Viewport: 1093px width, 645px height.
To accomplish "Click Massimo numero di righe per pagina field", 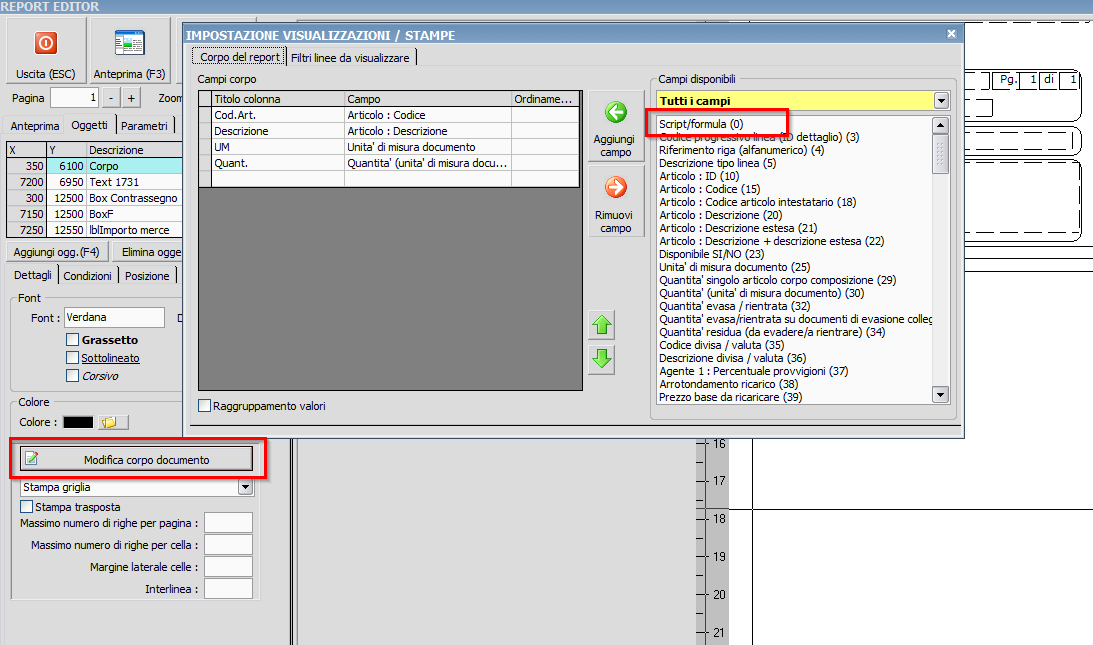I will pyautogui.click(x=228, y=523).
